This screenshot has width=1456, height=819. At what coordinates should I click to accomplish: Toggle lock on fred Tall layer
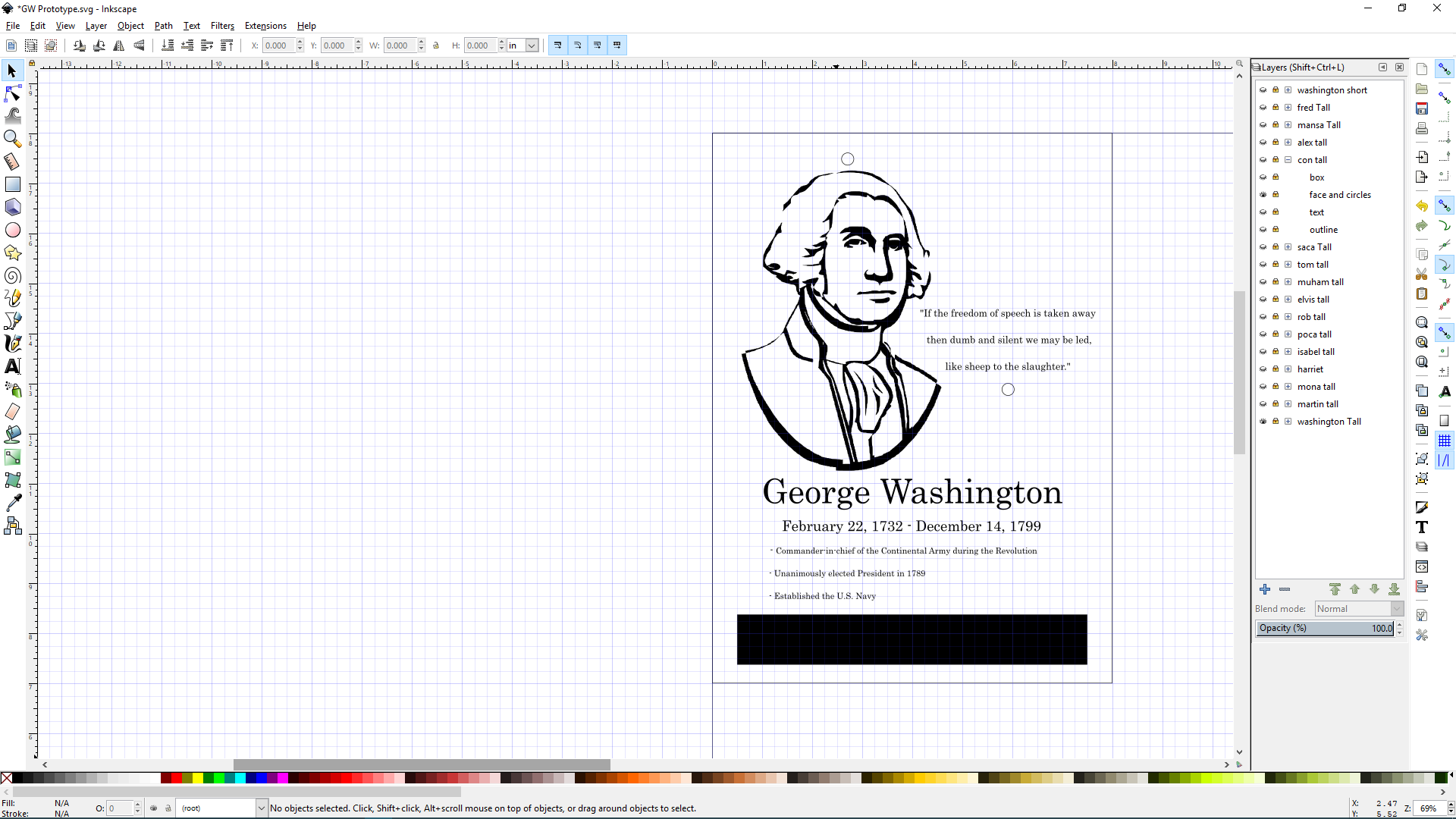coord(1276,108)
